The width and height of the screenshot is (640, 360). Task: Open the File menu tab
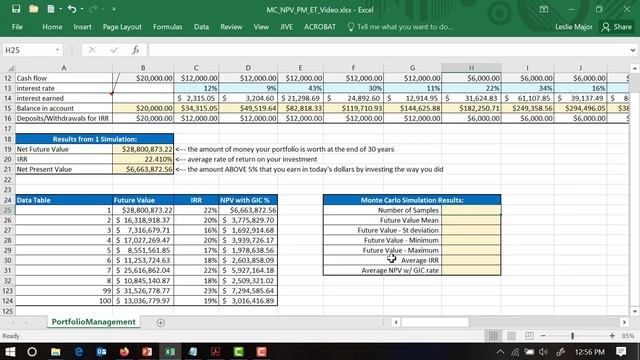coord(17,27)
